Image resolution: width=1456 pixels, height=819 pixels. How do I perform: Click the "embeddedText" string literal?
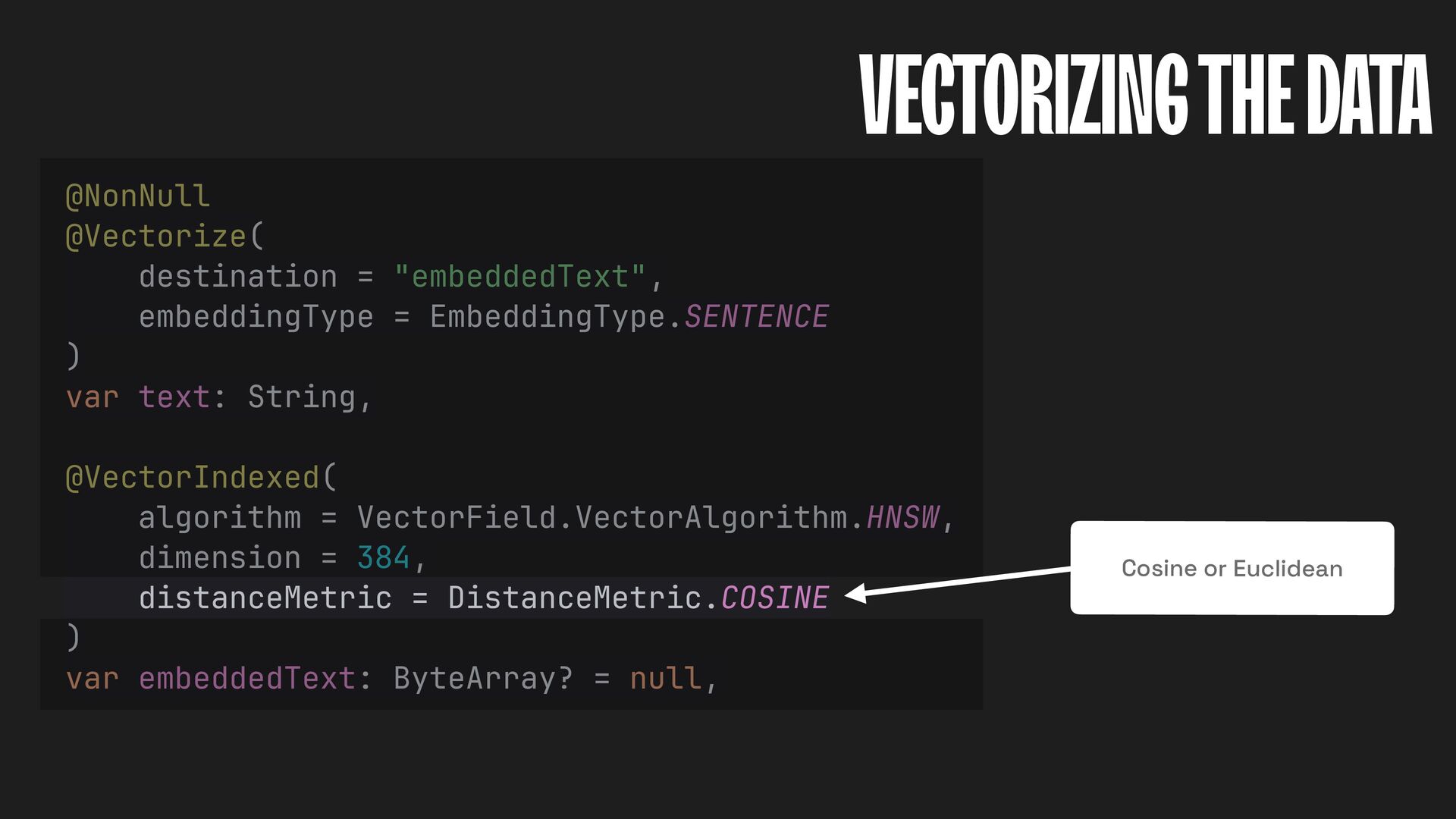click(519, 277)
